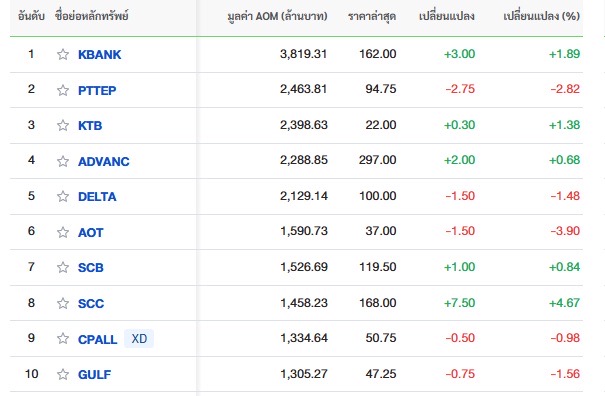Mark CPALL as favorite with star
The width and height of the screenshot is (605, 396).
(x=63, y=338)
